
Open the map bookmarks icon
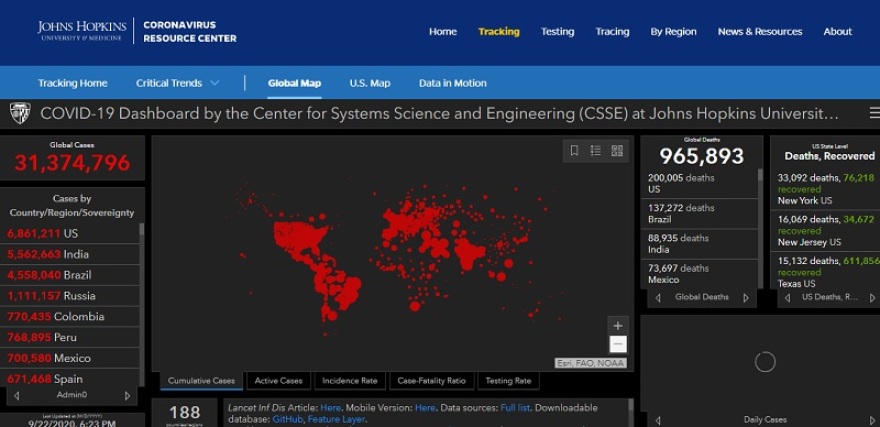(x=574, y=151)
